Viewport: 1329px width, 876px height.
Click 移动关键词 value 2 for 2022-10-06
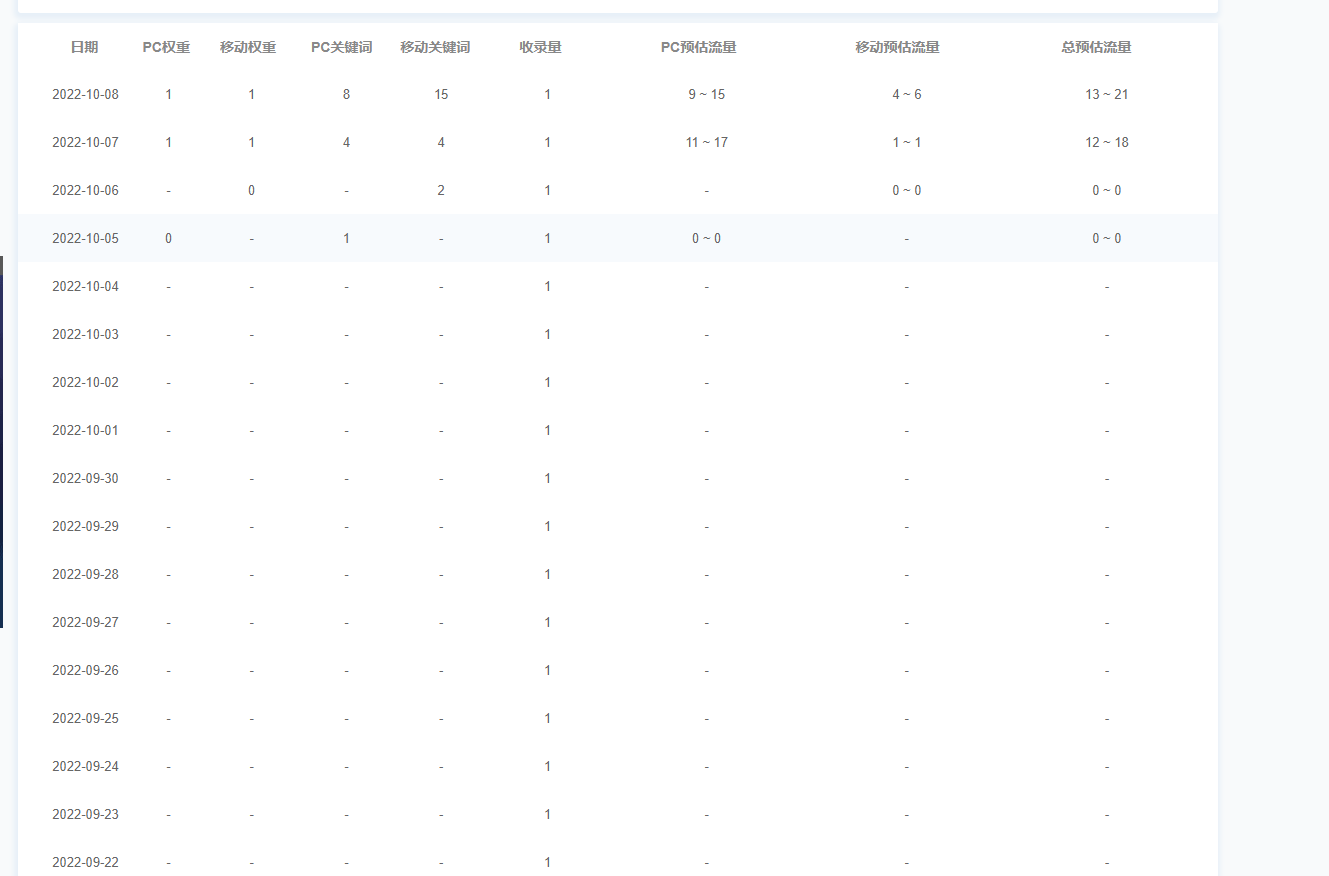[441, 190]
